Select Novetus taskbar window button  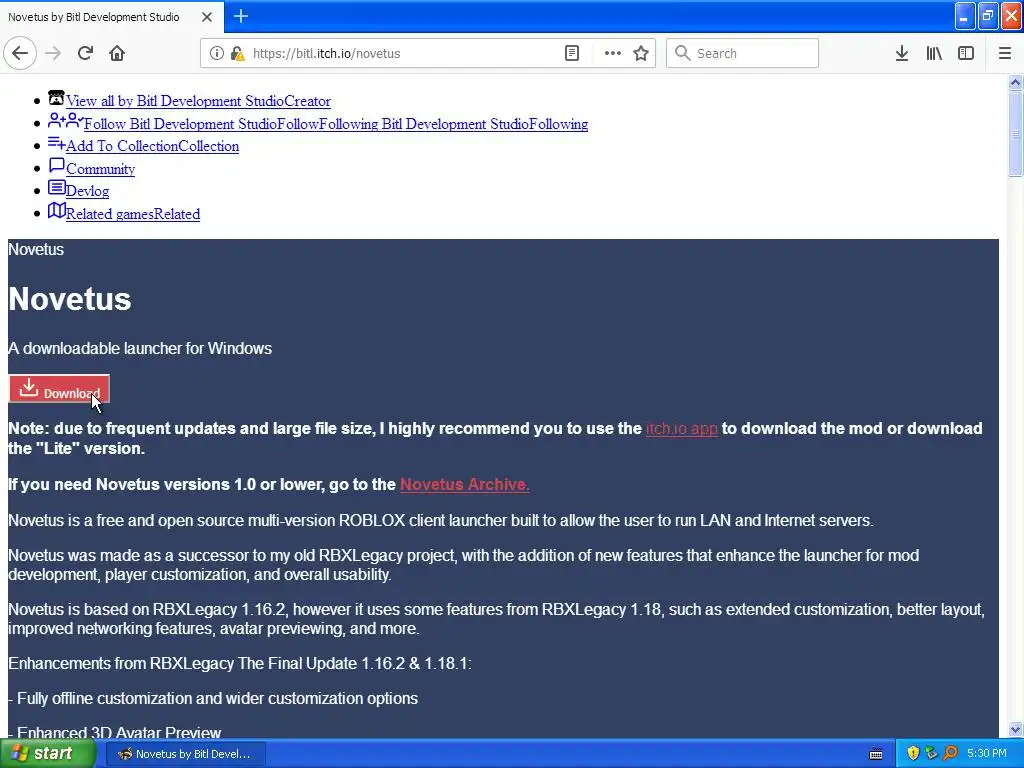click(185, 754)
